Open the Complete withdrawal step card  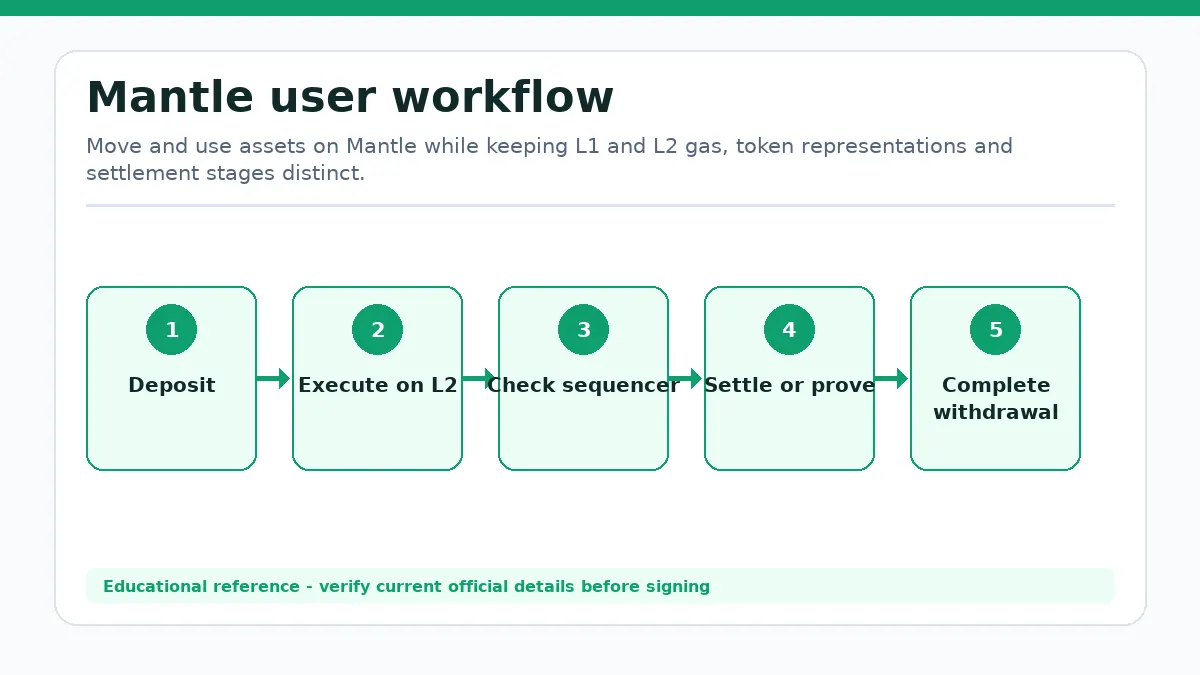pyautogui.click(x=995, y=378)
